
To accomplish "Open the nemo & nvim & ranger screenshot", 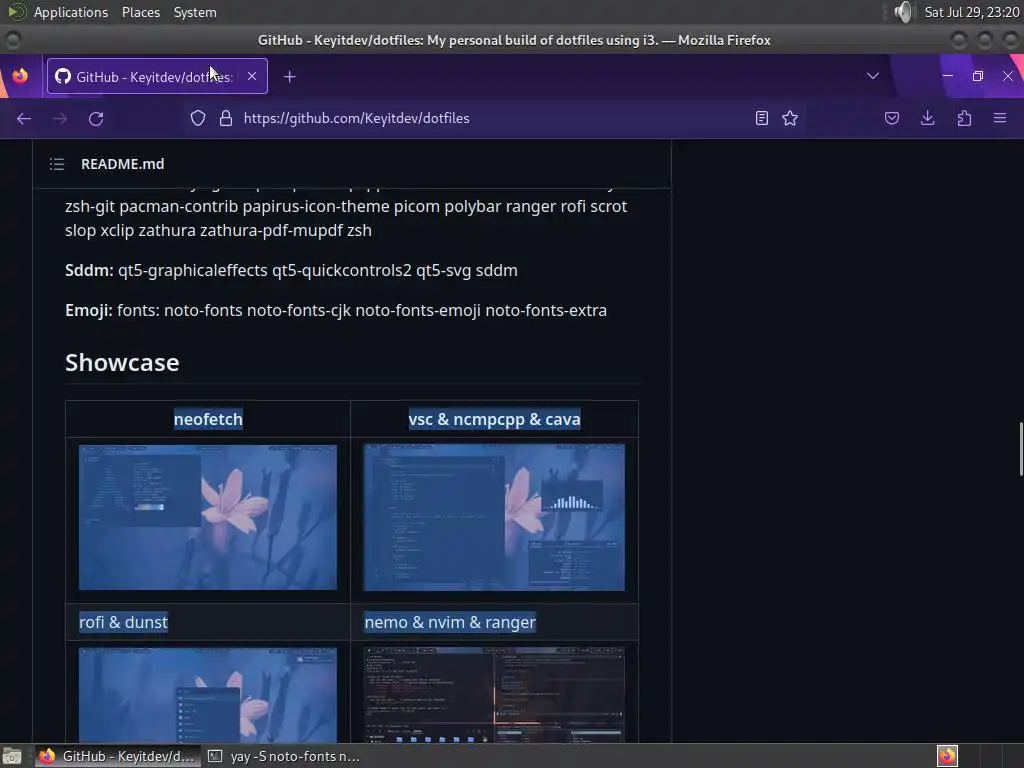I will pos(494,695).
